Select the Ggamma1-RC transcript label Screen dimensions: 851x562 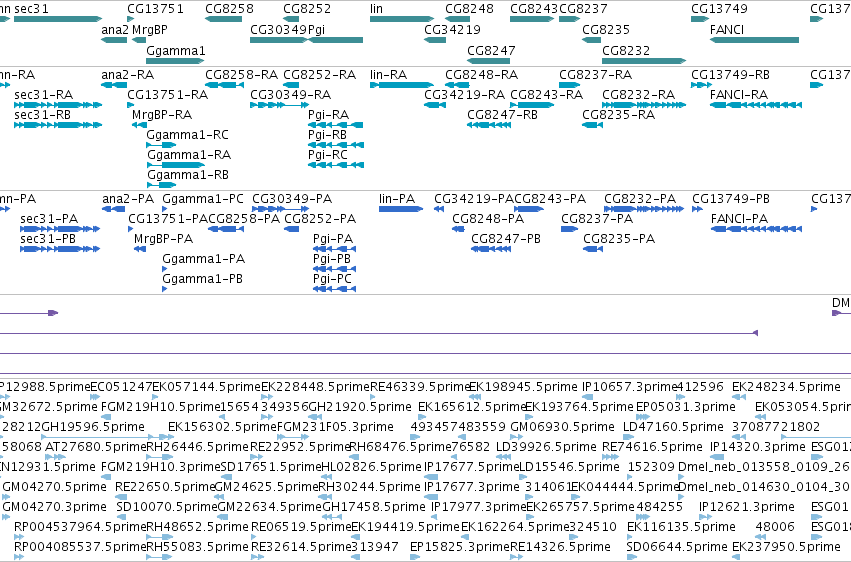(x=188, y=135)
